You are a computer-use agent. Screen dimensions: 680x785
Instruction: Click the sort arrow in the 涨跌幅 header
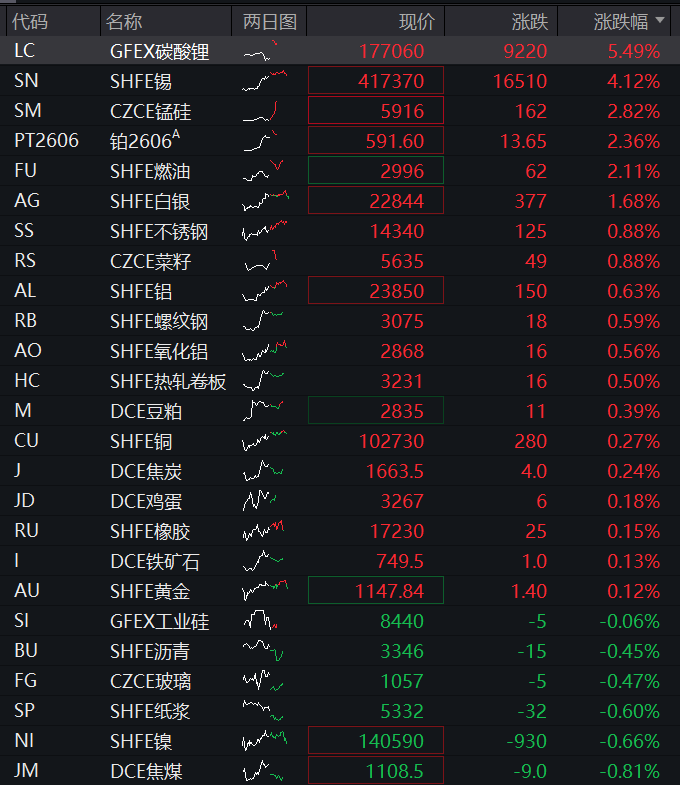pyautogui.click(x=659, y=22)
